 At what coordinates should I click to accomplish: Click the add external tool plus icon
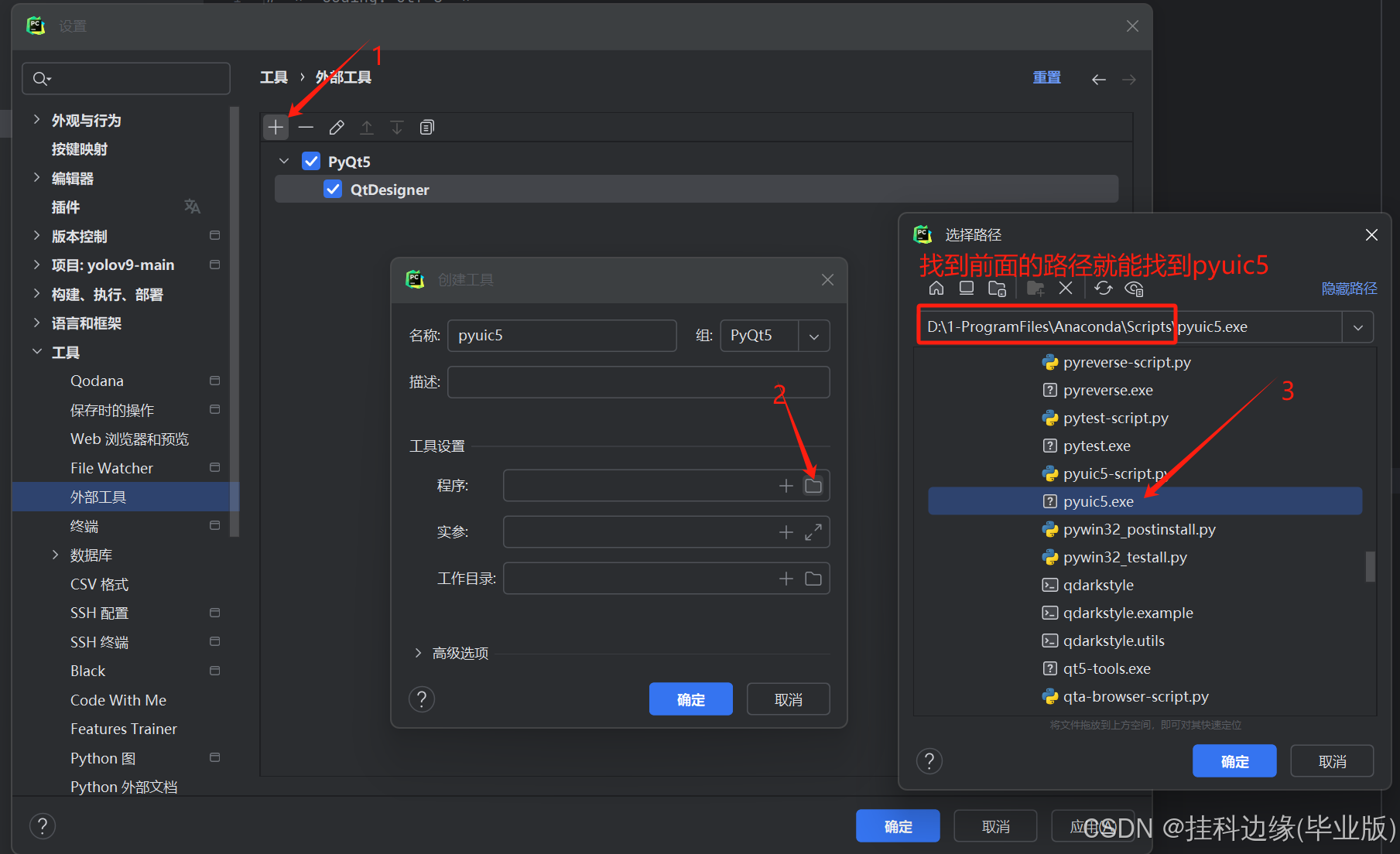[x=276, y=128]
